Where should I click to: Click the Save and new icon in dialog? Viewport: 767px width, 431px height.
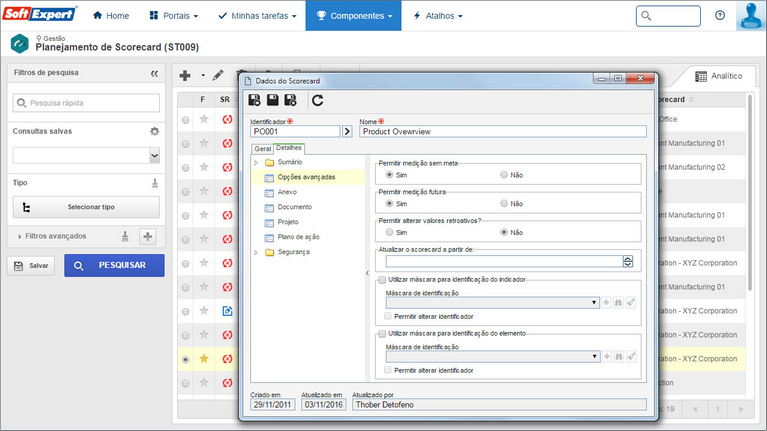(x=254, y=100)
